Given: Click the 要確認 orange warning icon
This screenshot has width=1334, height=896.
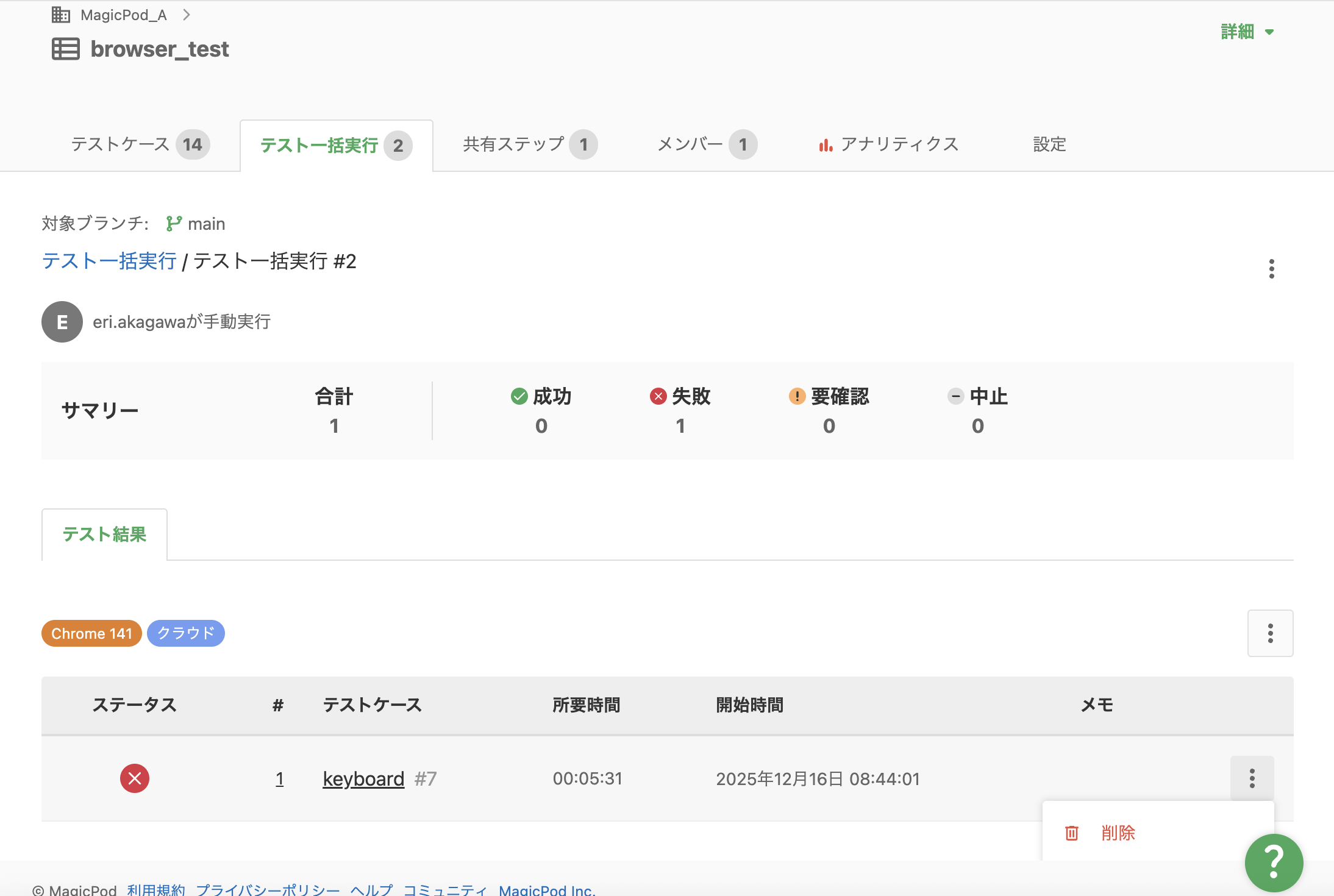Looking at the screenshot, I should 797,396.
